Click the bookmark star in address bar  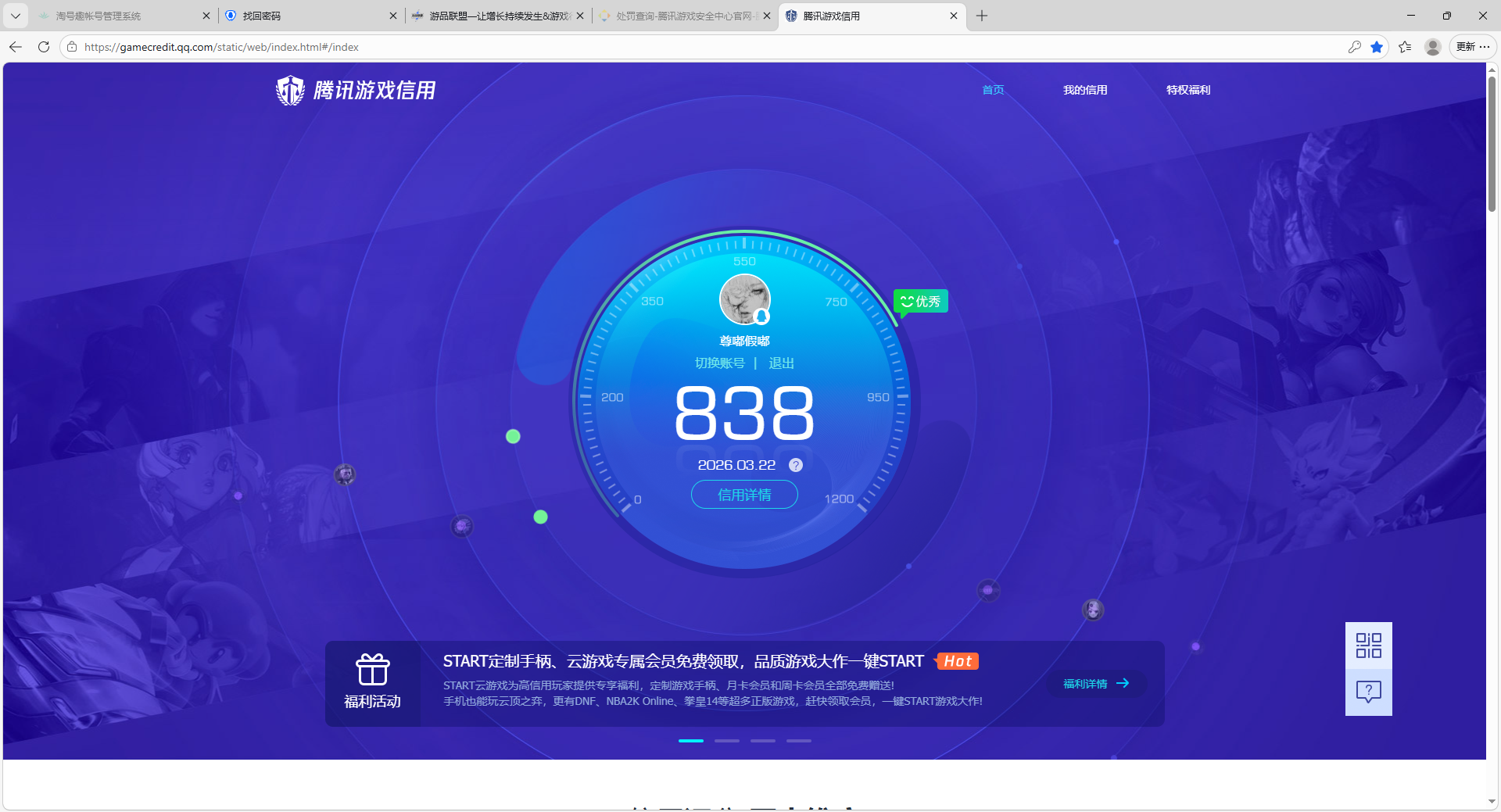1377,47
